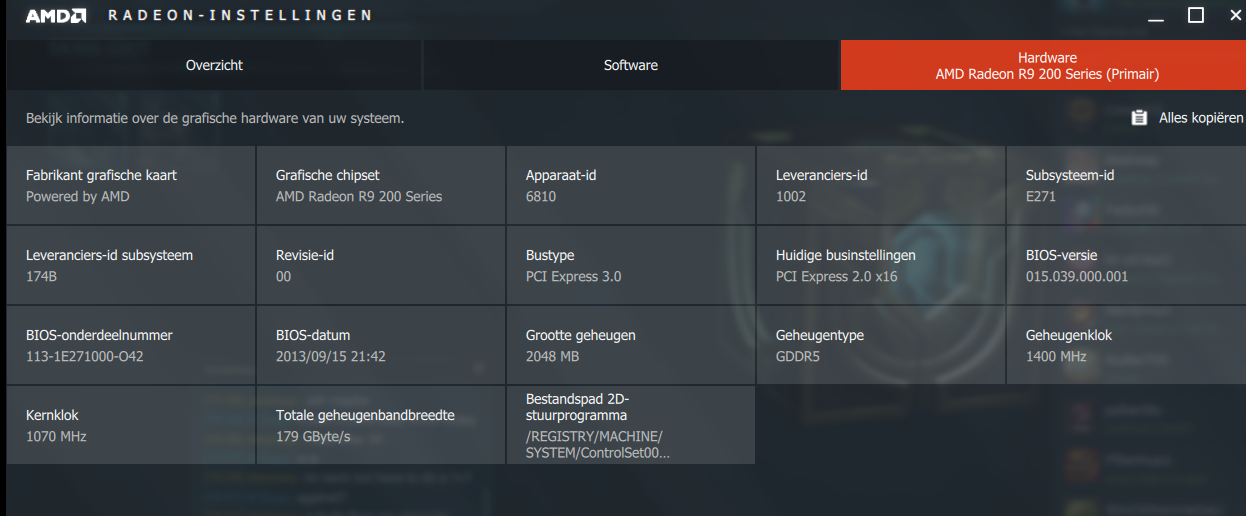1246x516 pixels.
Task: Maximize the Radeon-instellingen window
Action: coord(1196,15)
